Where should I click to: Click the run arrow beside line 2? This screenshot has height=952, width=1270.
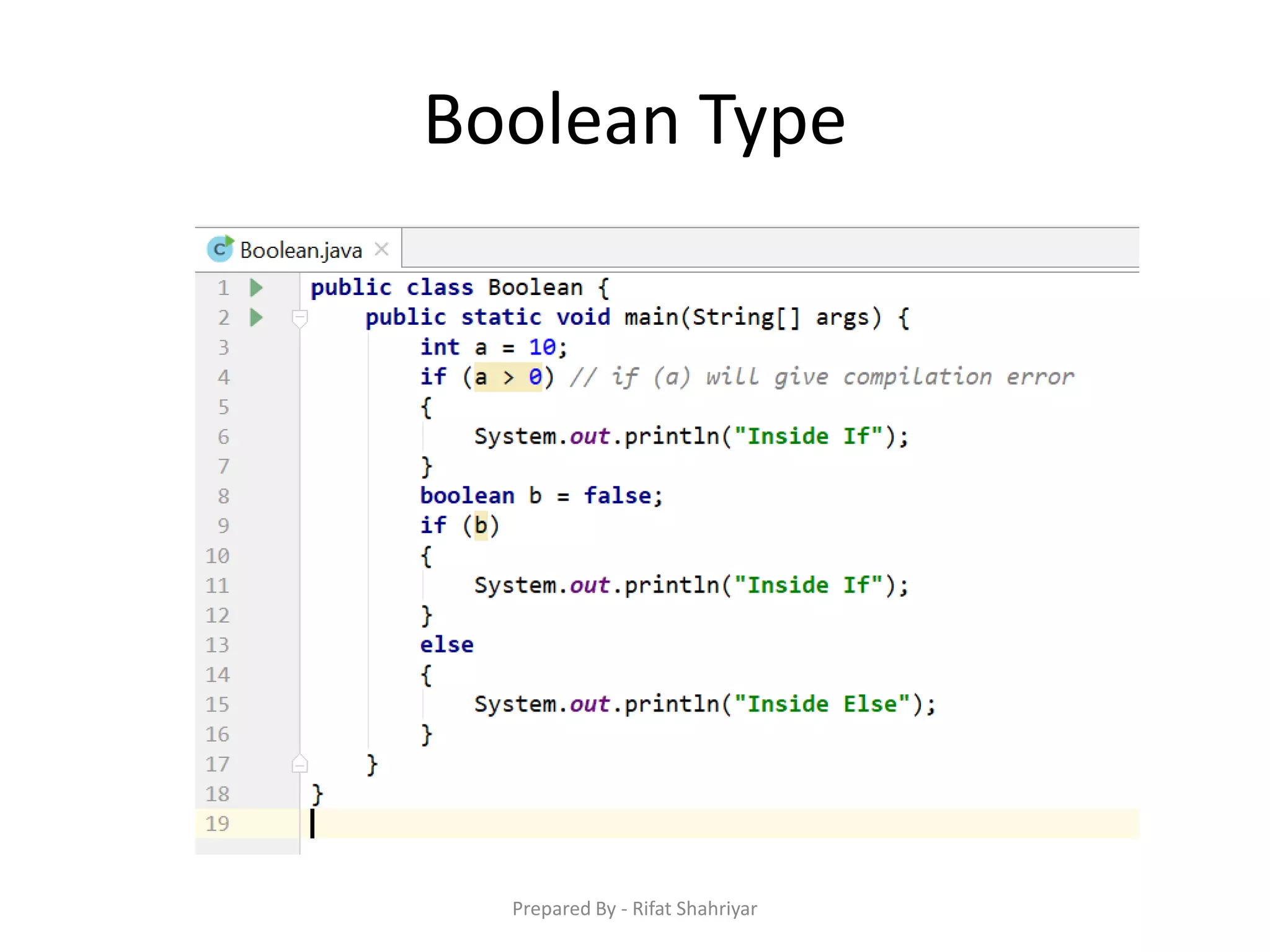click(256, 317)
